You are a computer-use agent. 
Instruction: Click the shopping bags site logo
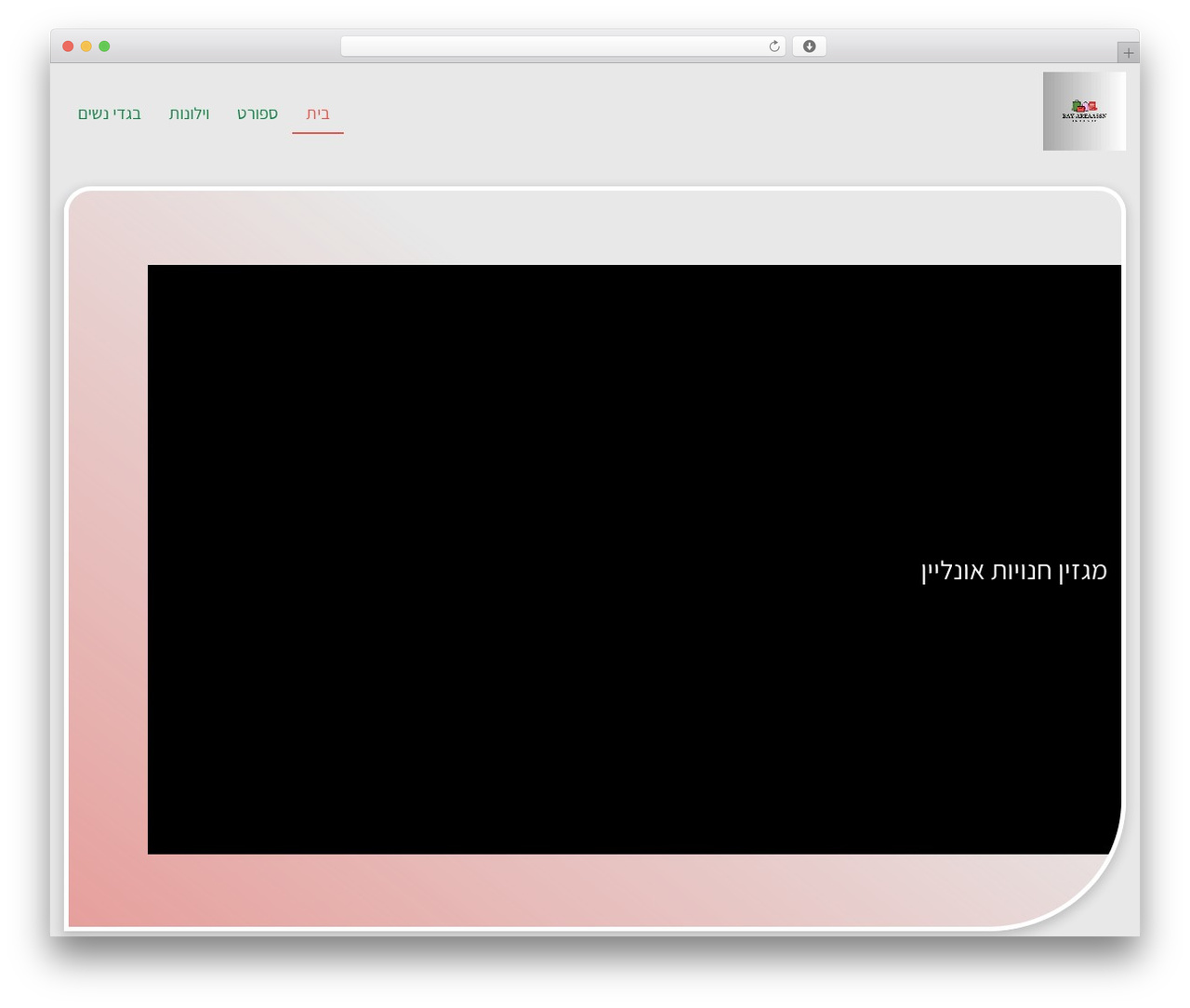point(1084,112)
